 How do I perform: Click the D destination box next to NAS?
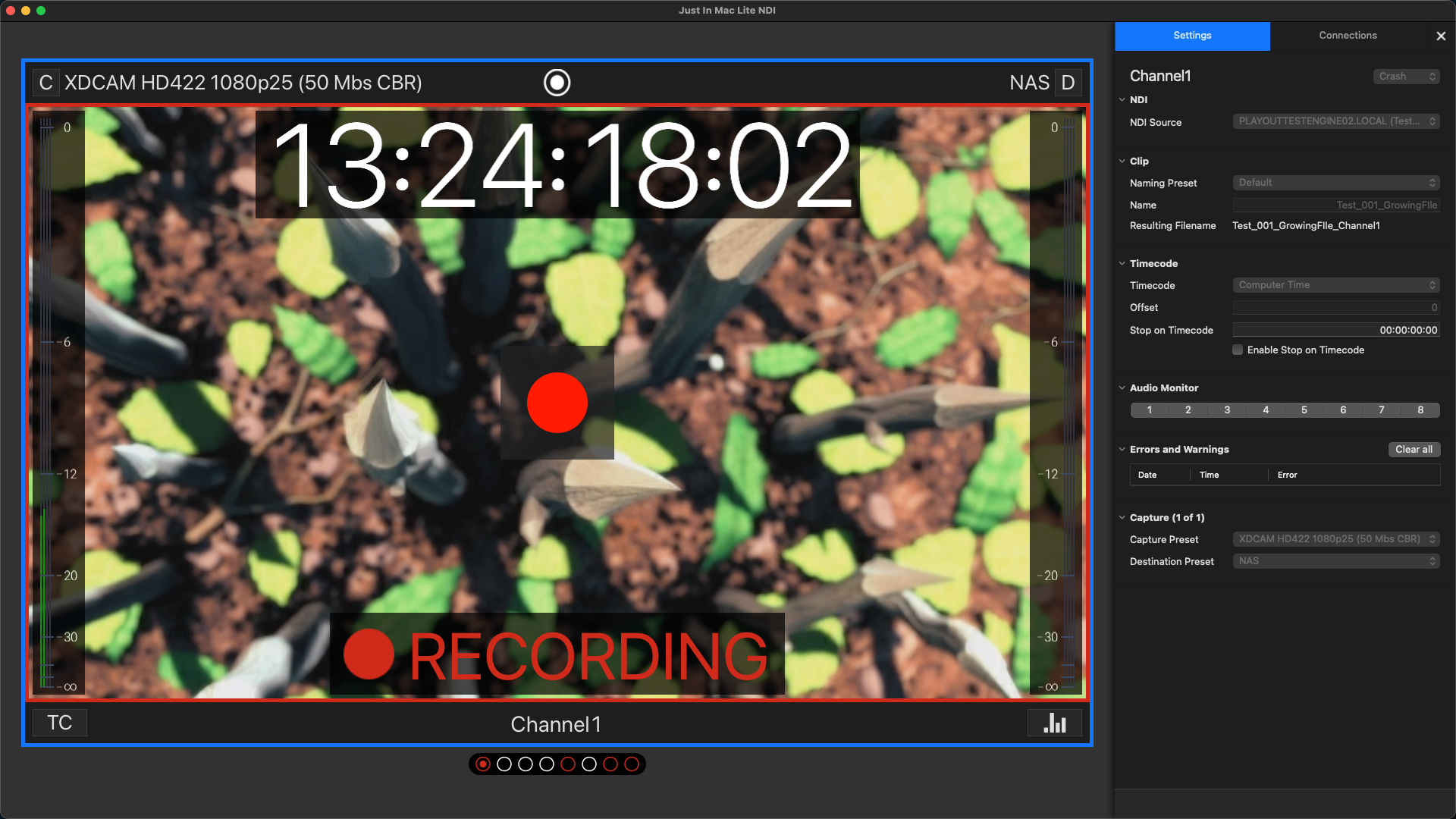point(1068,83)
